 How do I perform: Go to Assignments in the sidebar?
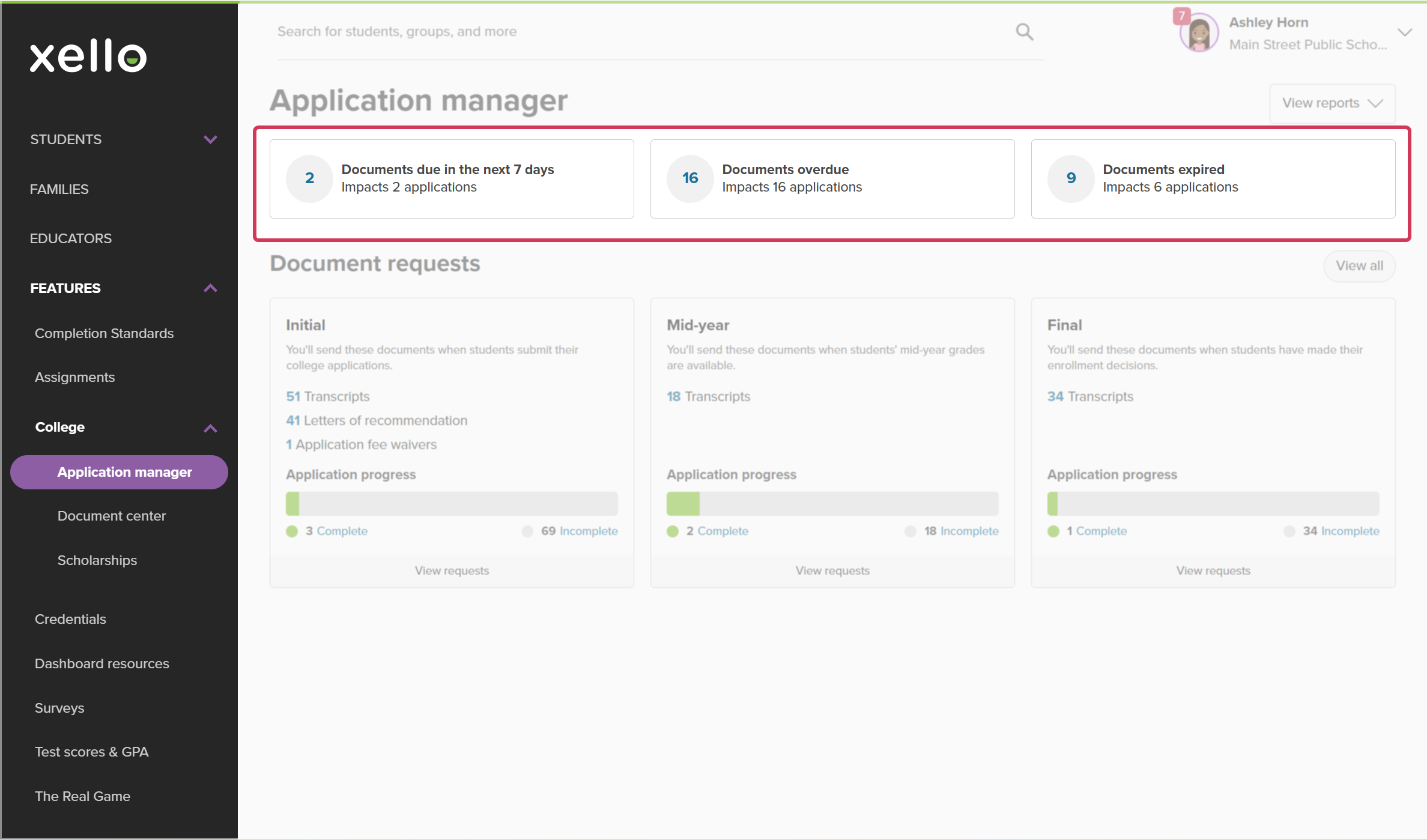pyautogui.click(x=74, y=377)
